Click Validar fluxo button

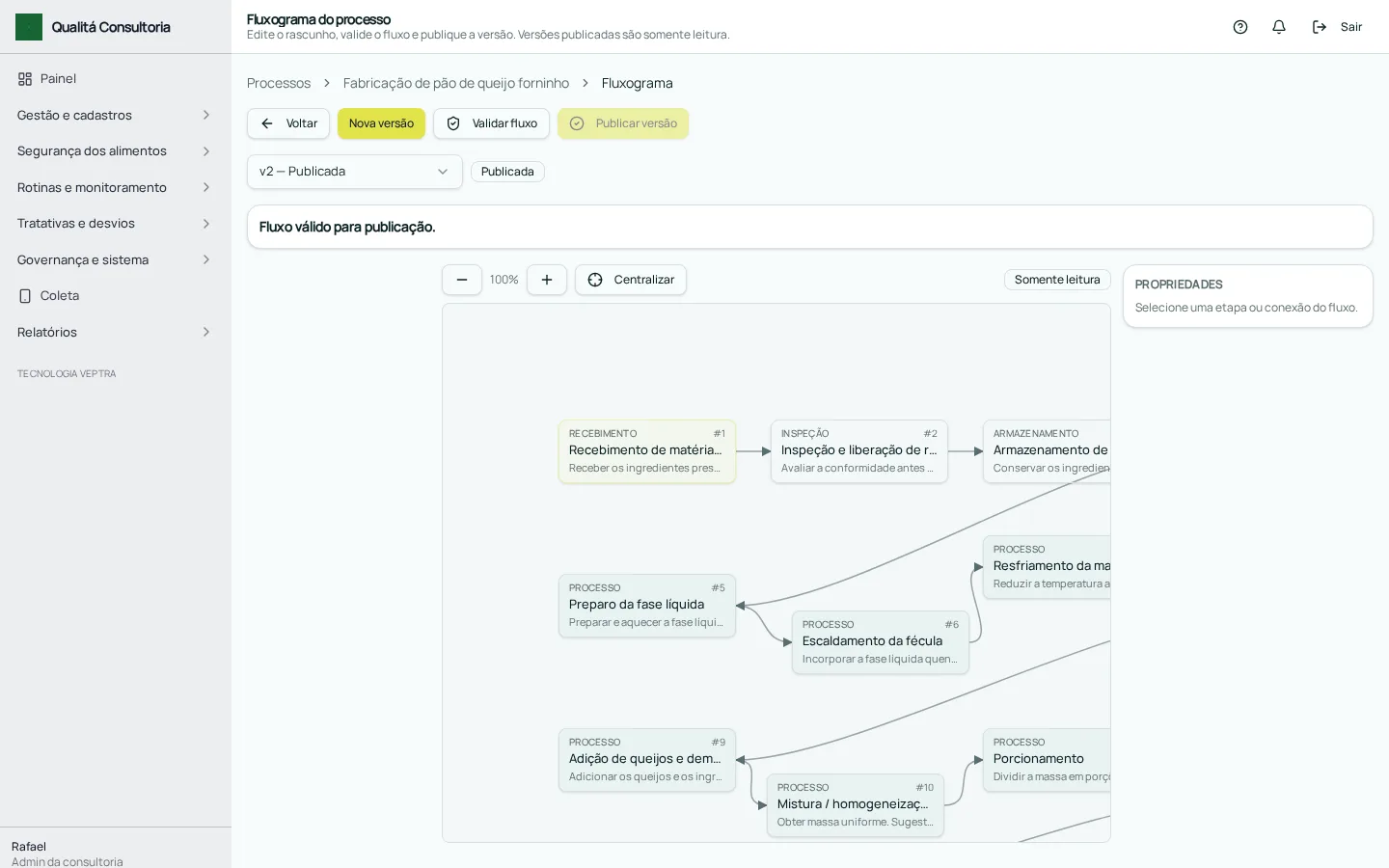491,123
